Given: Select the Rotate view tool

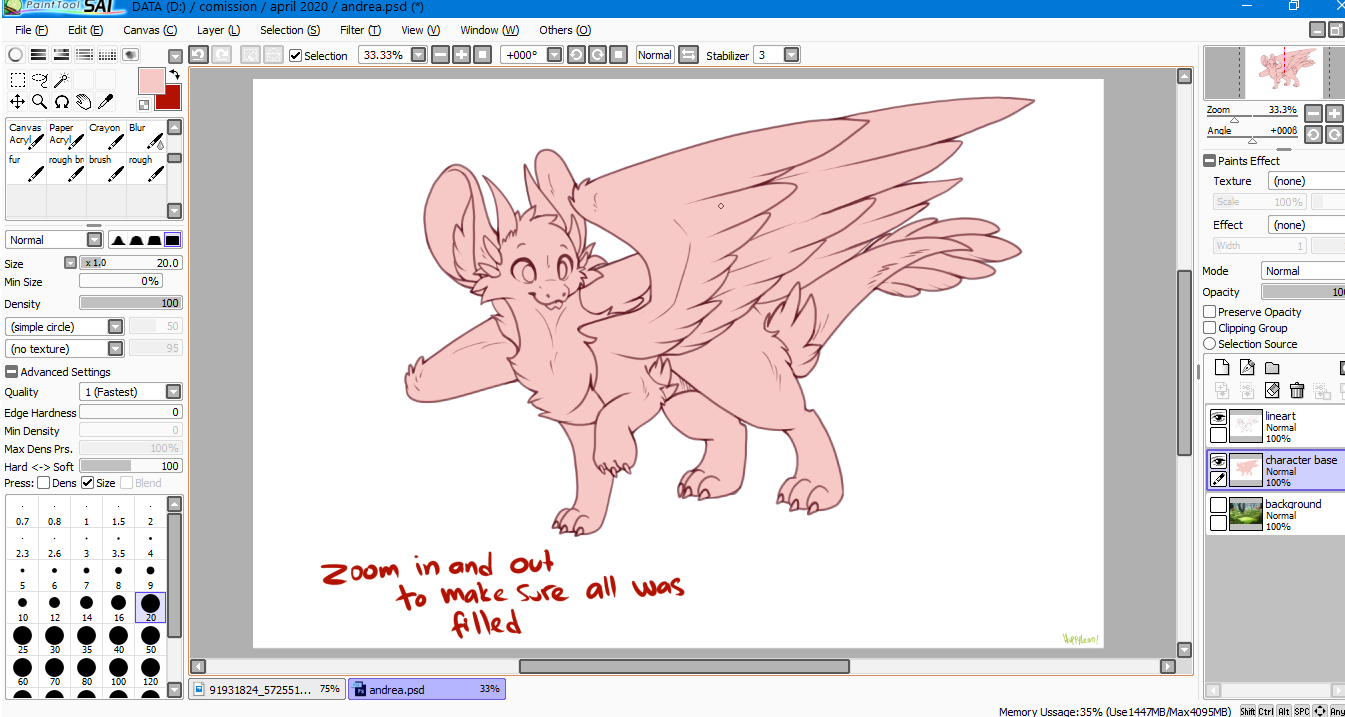Looking at the screenshot, I should click(x=61, y=101).
